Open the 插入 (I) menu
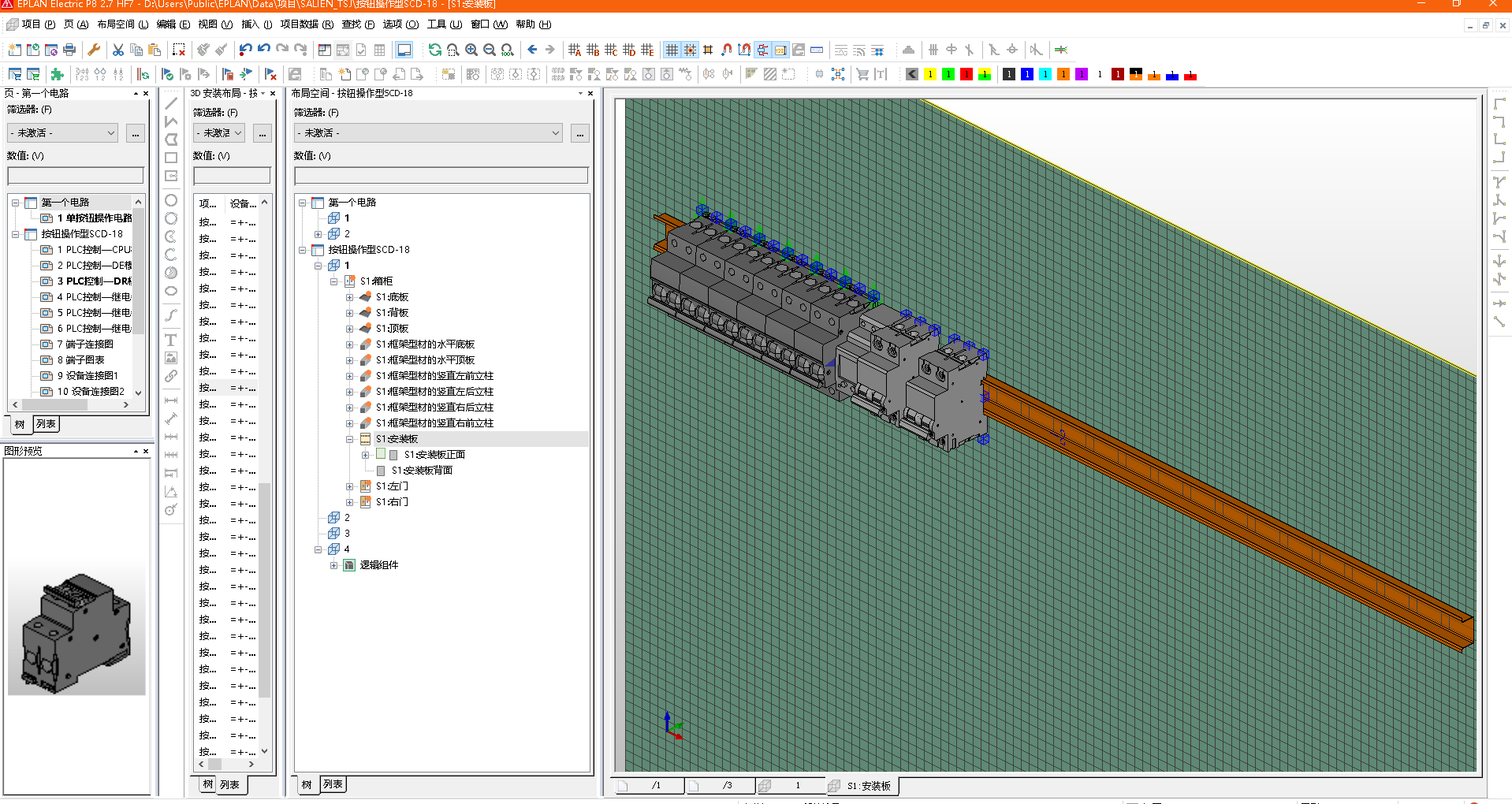This screenshot has height=804, width=1512. pos(256,24)
